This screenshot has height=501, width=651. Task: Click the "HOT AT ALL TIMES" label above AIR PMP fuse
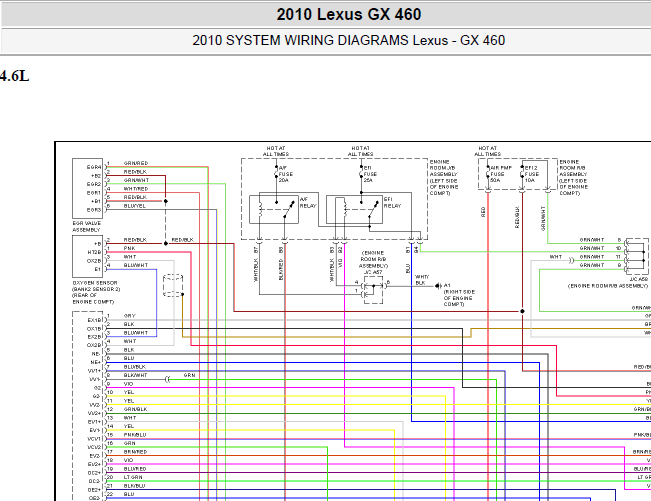click(487, 151)
